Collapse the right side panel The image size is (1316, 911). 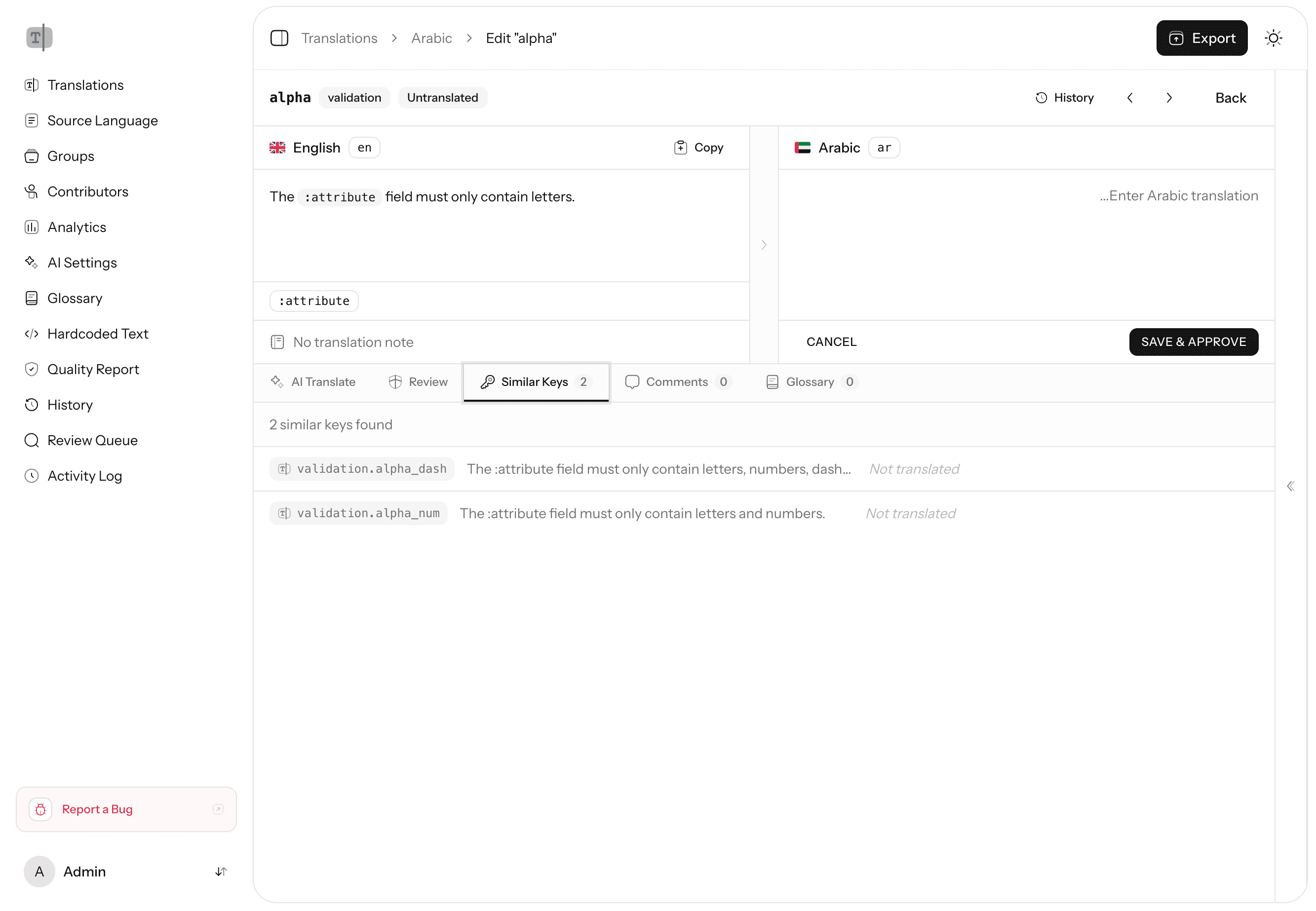tap(1290, 486)
